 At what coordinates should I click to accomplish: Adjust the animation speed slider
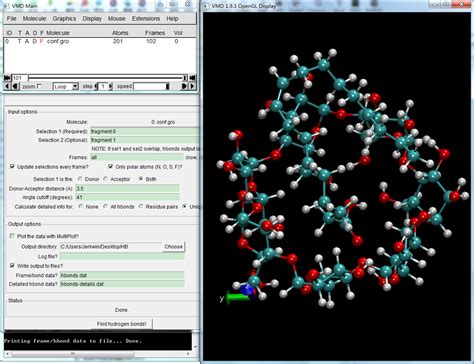(x=151, y=86)
